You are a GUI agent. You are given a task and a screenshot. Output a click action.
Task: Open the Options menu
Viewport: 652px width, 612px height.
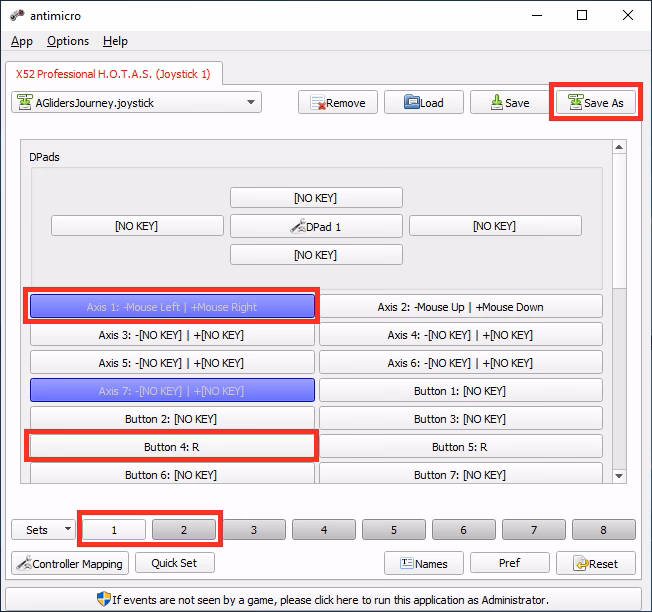(x=68, y=41)
